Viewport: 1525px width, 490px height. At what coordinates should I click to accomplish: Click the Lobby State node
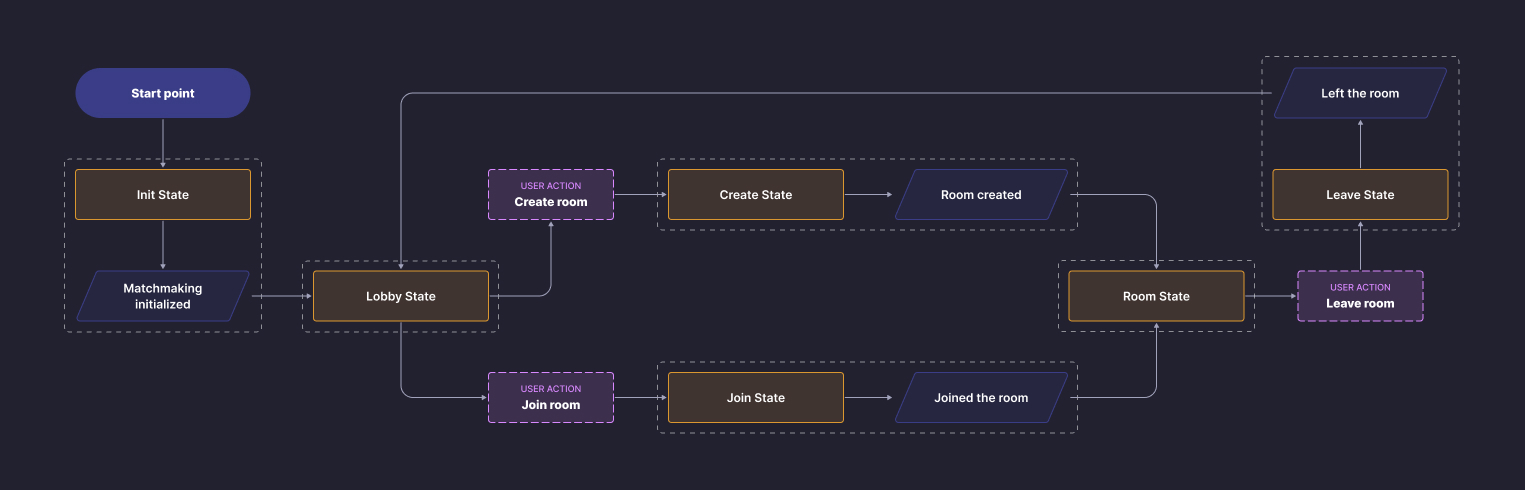(401, 296)
